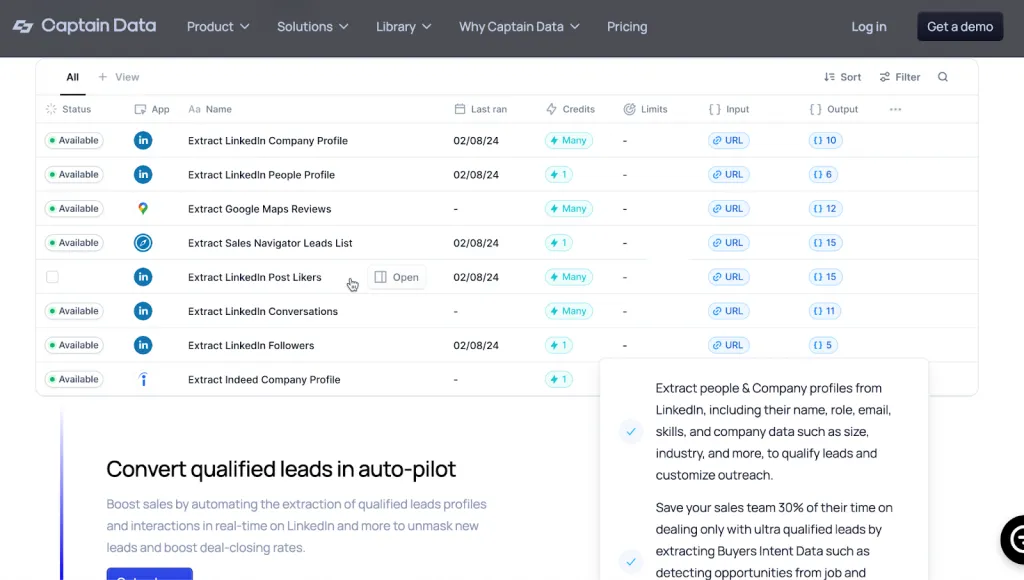Click URL input badge for Sales Navigator Leads List
1024x580 pixels.
tap(728, 243)
